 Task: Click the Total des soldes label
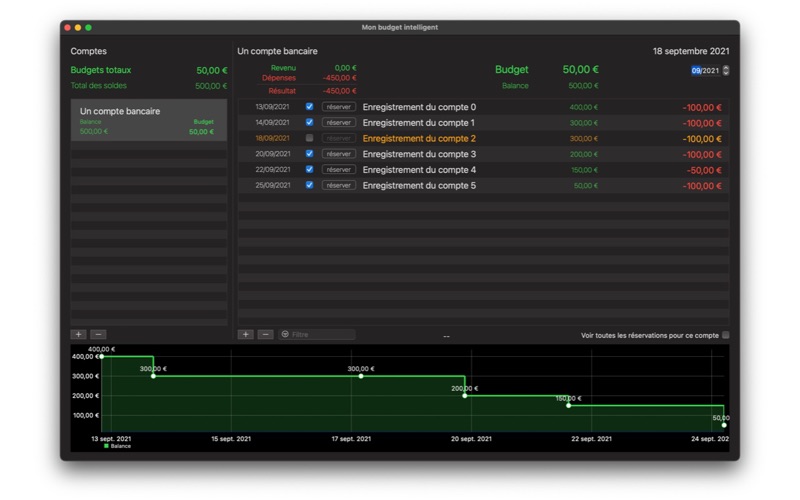[x=98, y=86]
